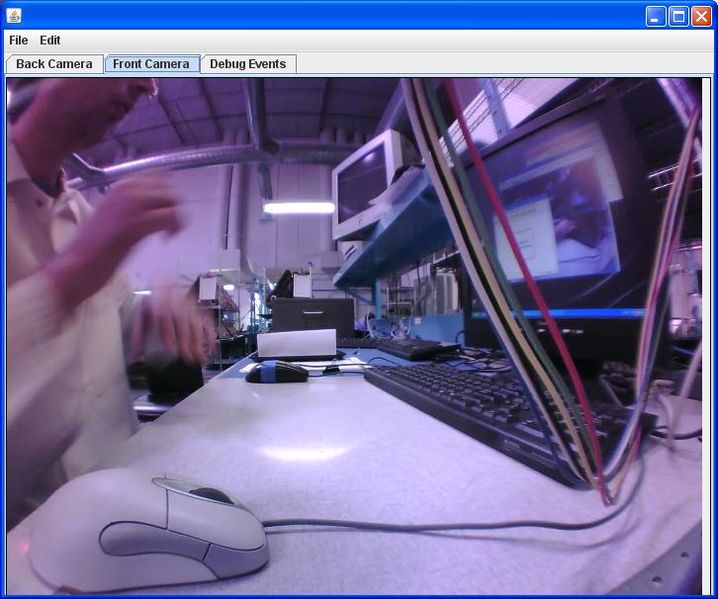Image resolution: width=718 pixels, height=599 pixels.
Task: Open the Edit menu
Action: click(50, 40)
